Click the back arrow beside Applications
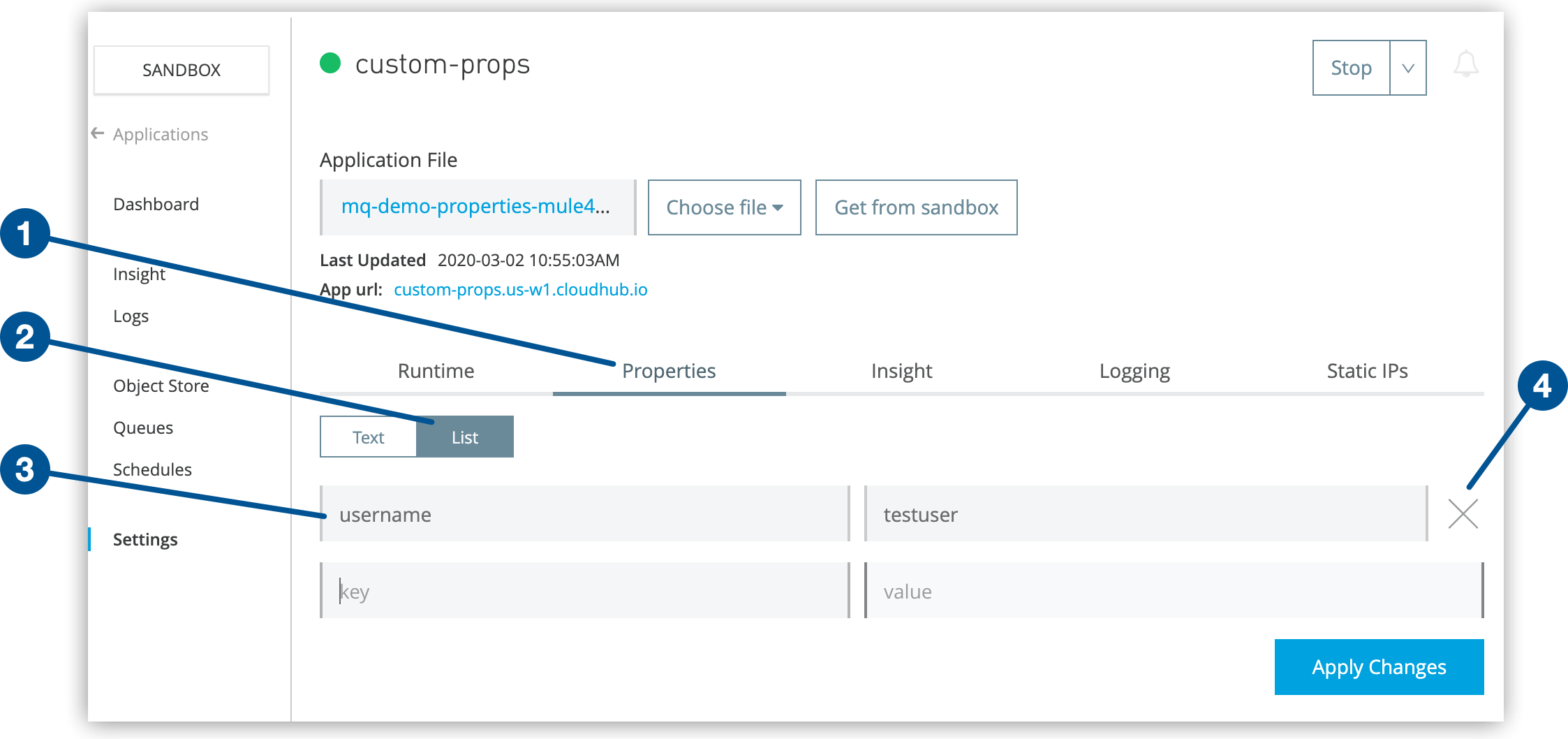Screen dimensions: 1568x739 click(x=98, y=133)
